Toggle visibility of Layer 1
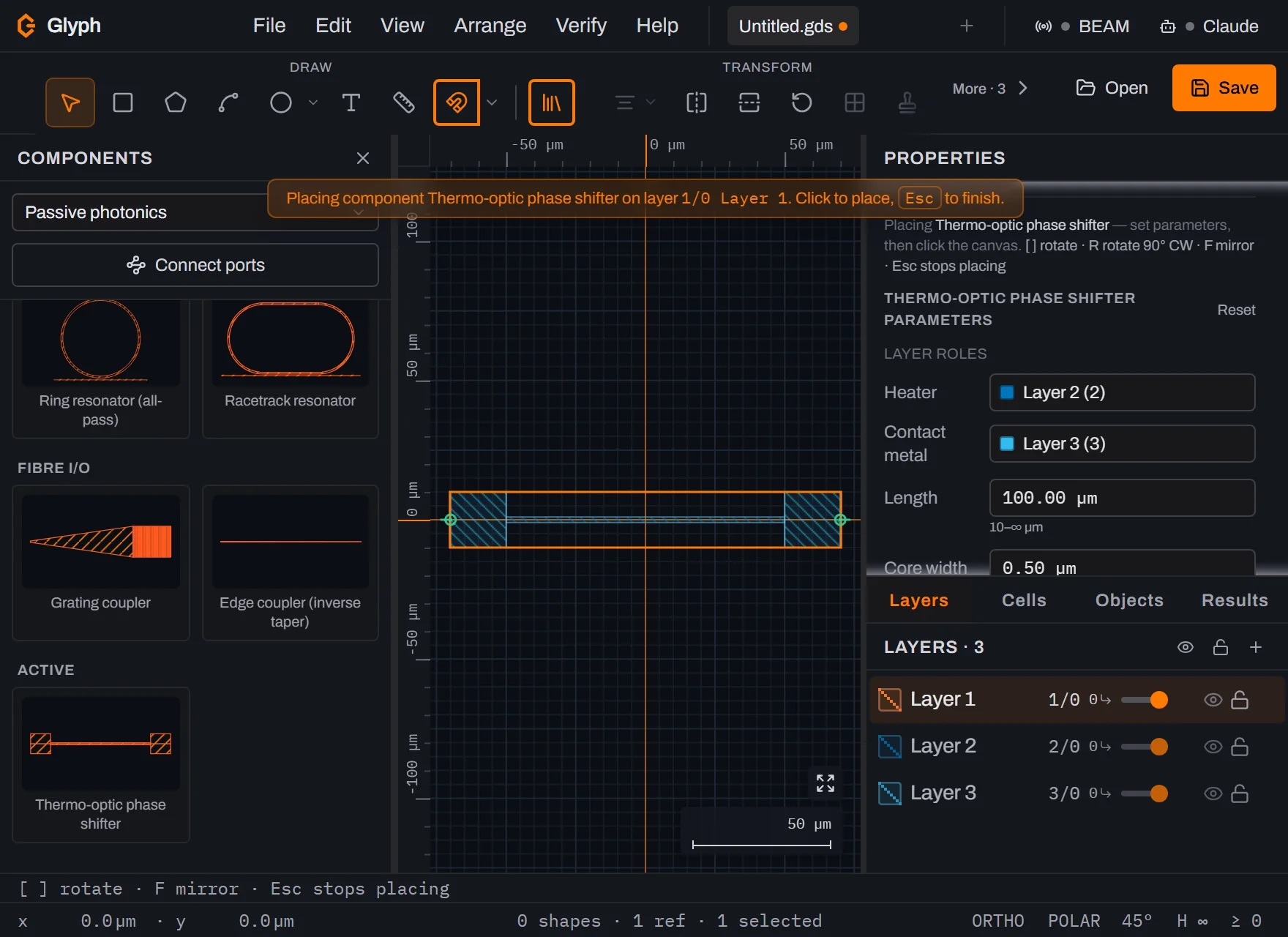This screenshot has width=1288, height=937. [1213, 700]
